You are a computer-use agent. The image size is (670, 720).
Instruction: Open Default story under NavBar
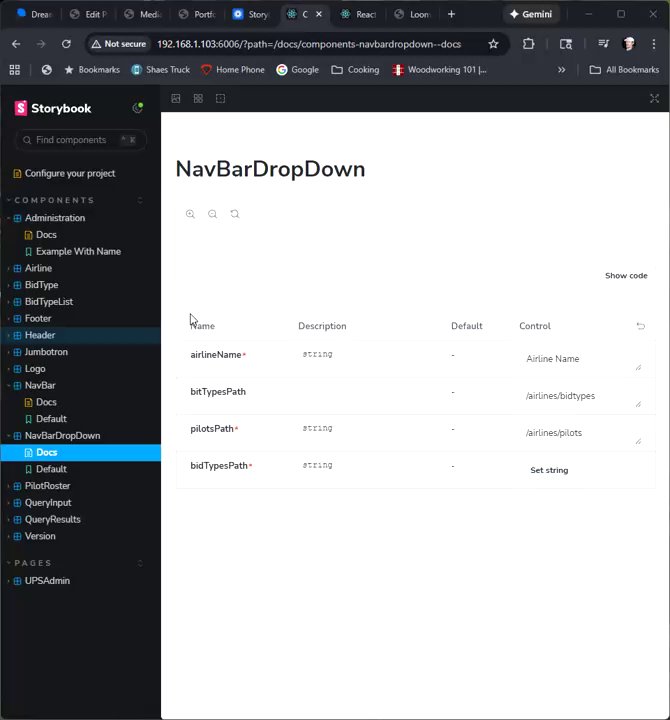tap(51, 419)
